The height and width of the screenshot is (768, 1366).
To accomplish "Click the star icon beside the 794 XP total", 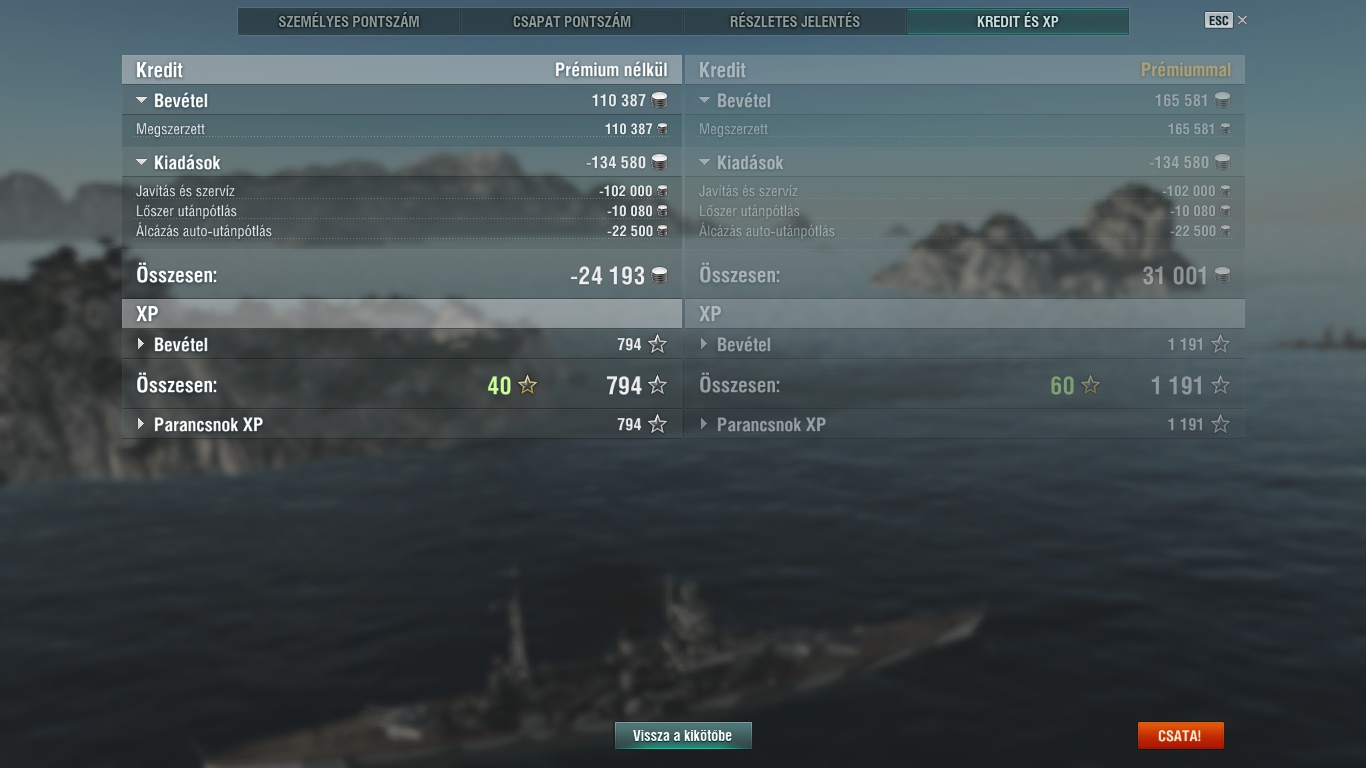I will (657, 385).
